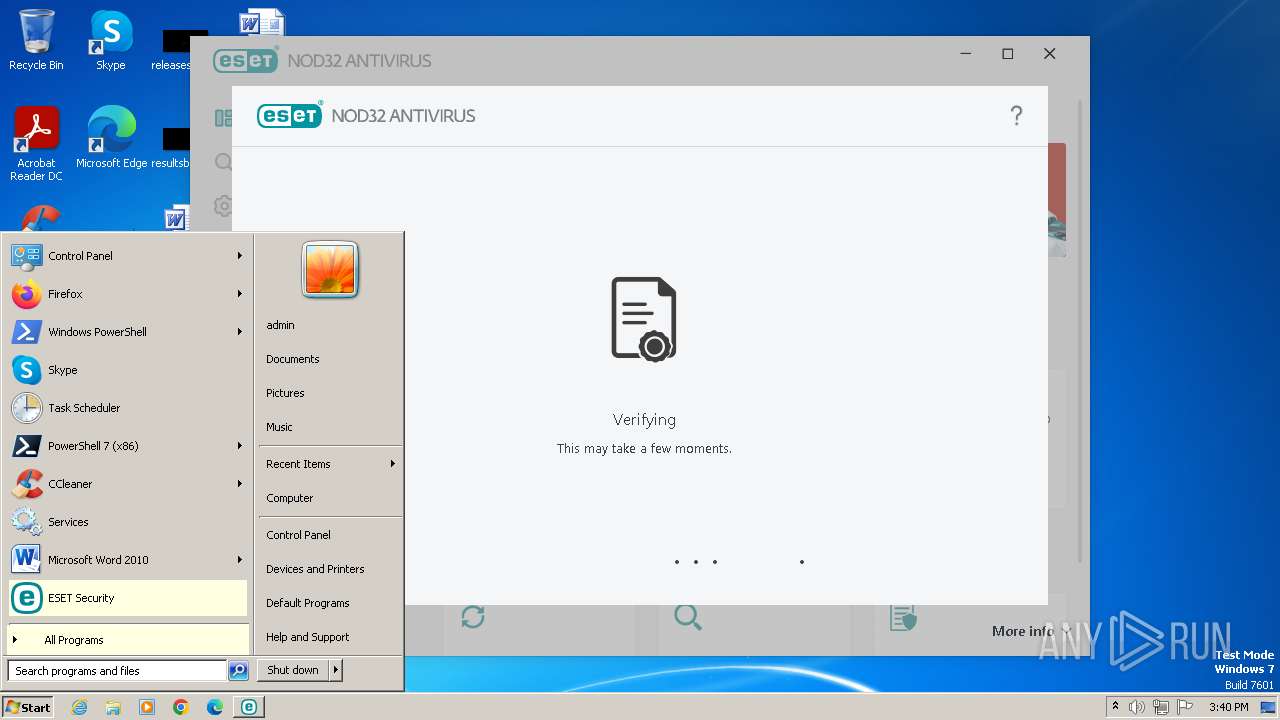Viewport: 1280px width, 720px height.
Task: Expand Firefox jump list arrow
Action: [240, 294]
